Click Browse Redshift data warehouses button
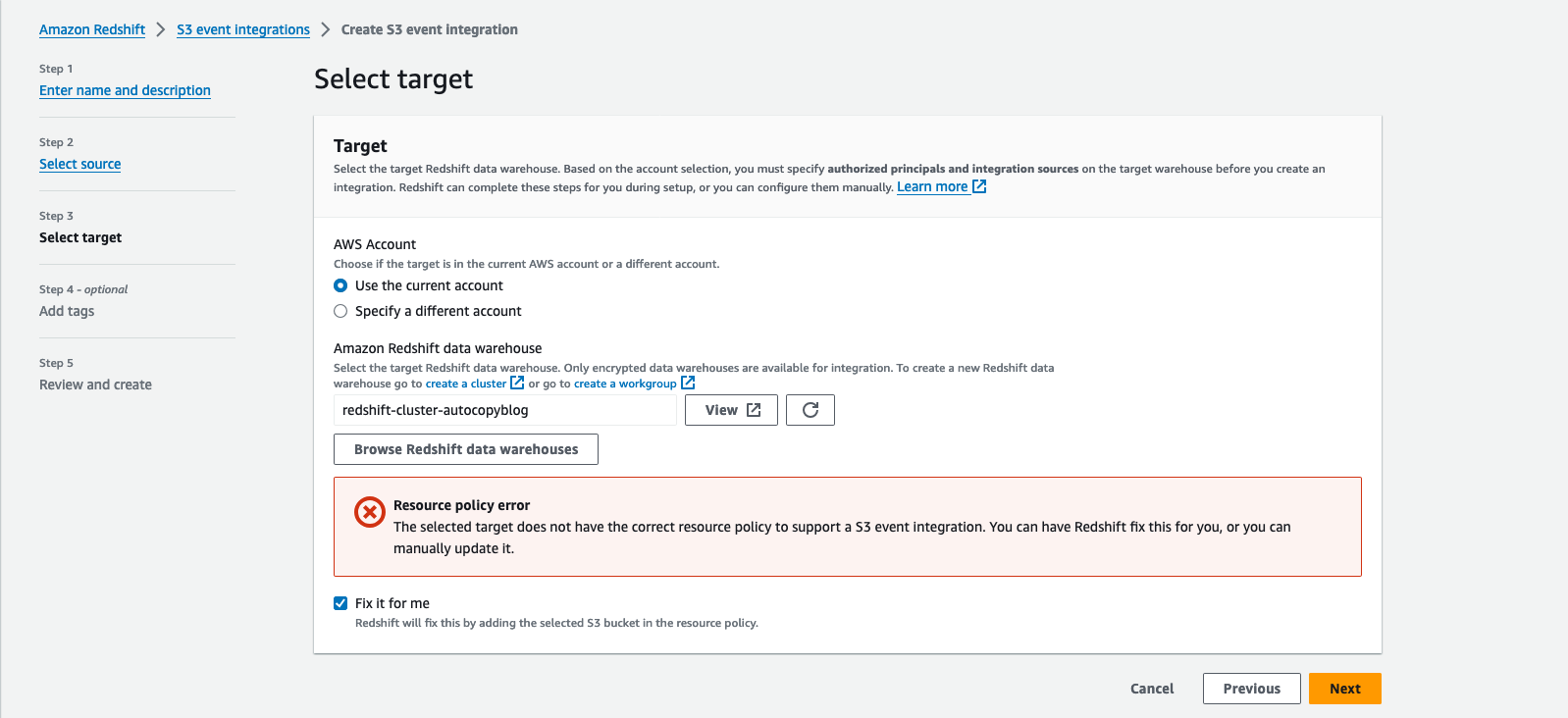The width and height of the screenshot is (1568, 718). pos(466,449)
